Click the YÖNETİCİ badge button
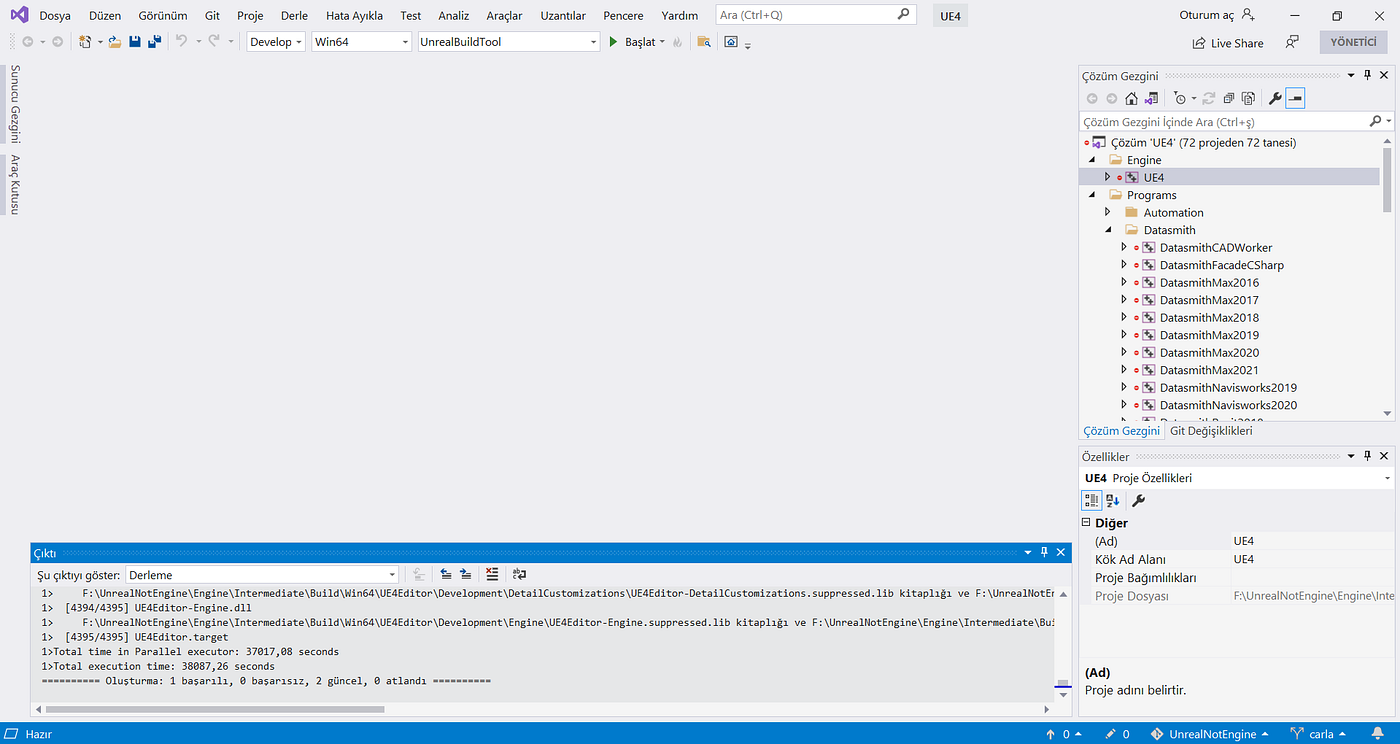 pyautogui.click(x=1354, y=42)
